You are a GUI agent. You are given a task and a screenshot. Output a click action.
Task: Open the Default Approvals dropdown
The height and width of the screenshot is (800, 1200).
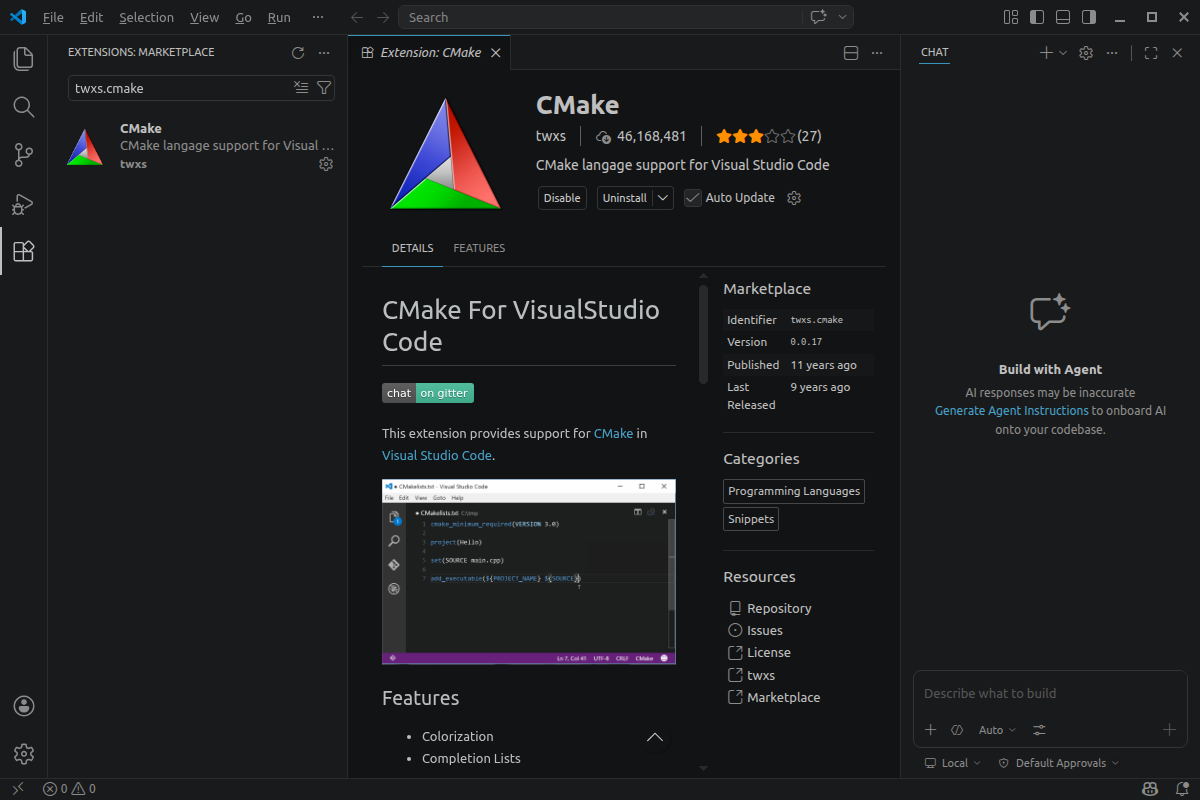point(1058,763)
